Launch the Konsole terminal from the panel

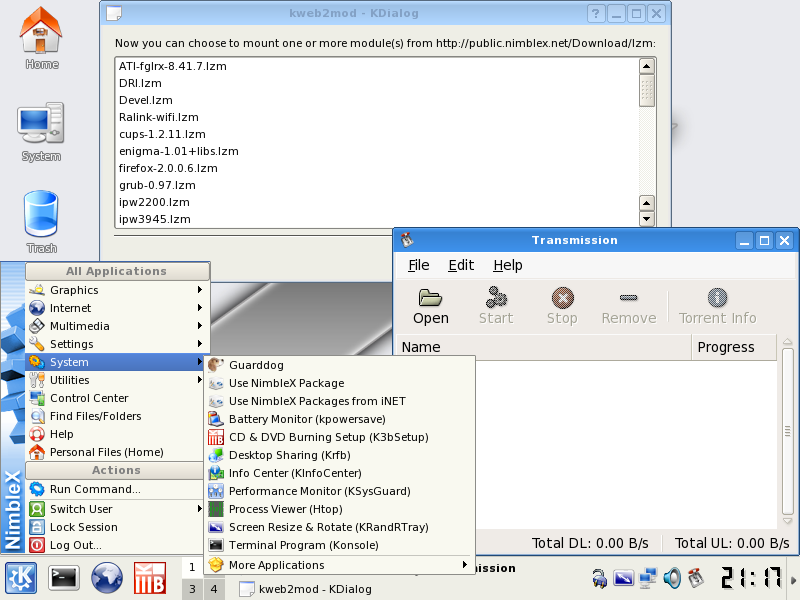coord(64,578)
